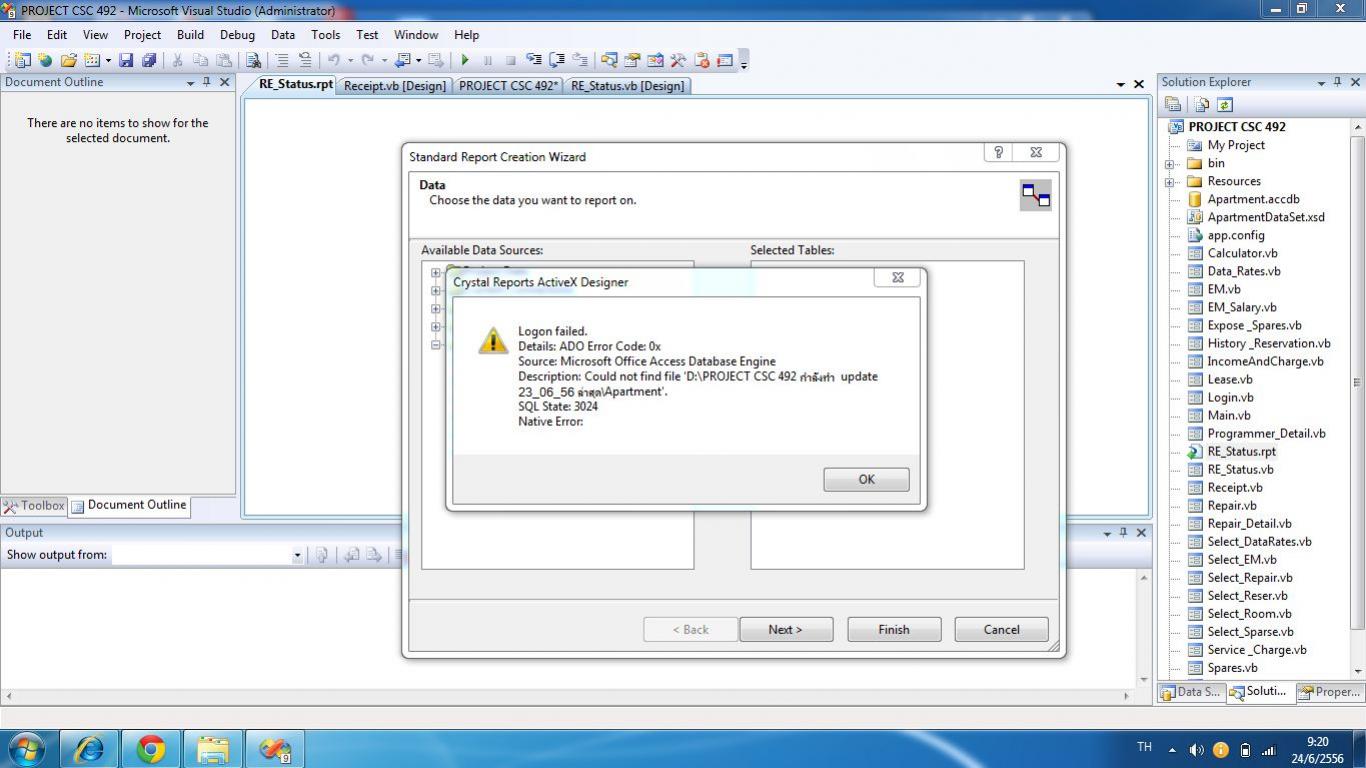Click the Solution Explorer toolbar icon
The image size is (1366, 768).
coord(609,60)
